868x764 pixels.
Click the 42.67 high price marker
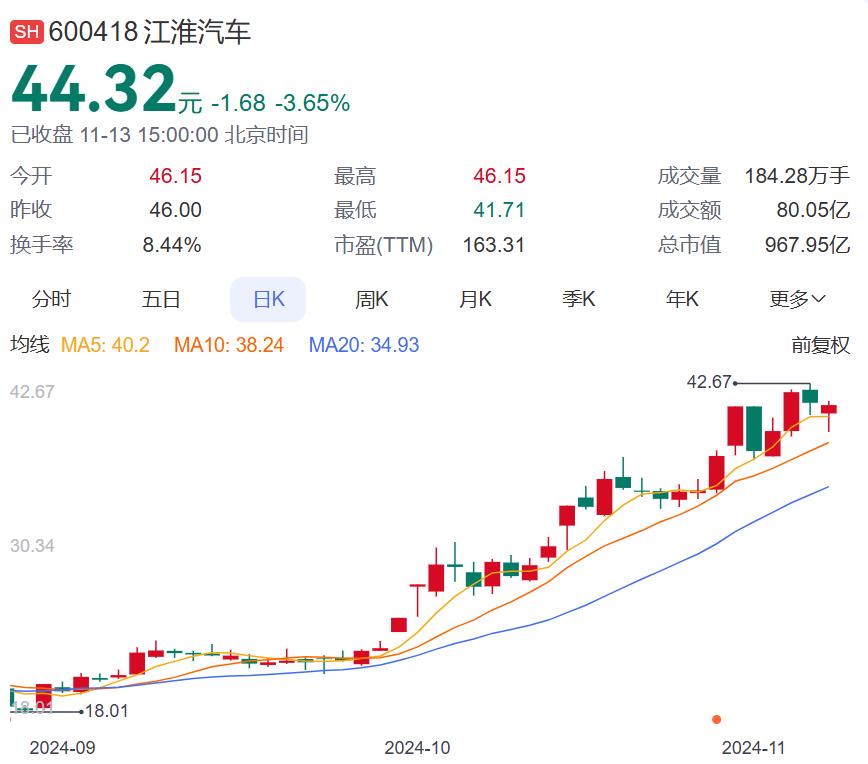(709, 381)
